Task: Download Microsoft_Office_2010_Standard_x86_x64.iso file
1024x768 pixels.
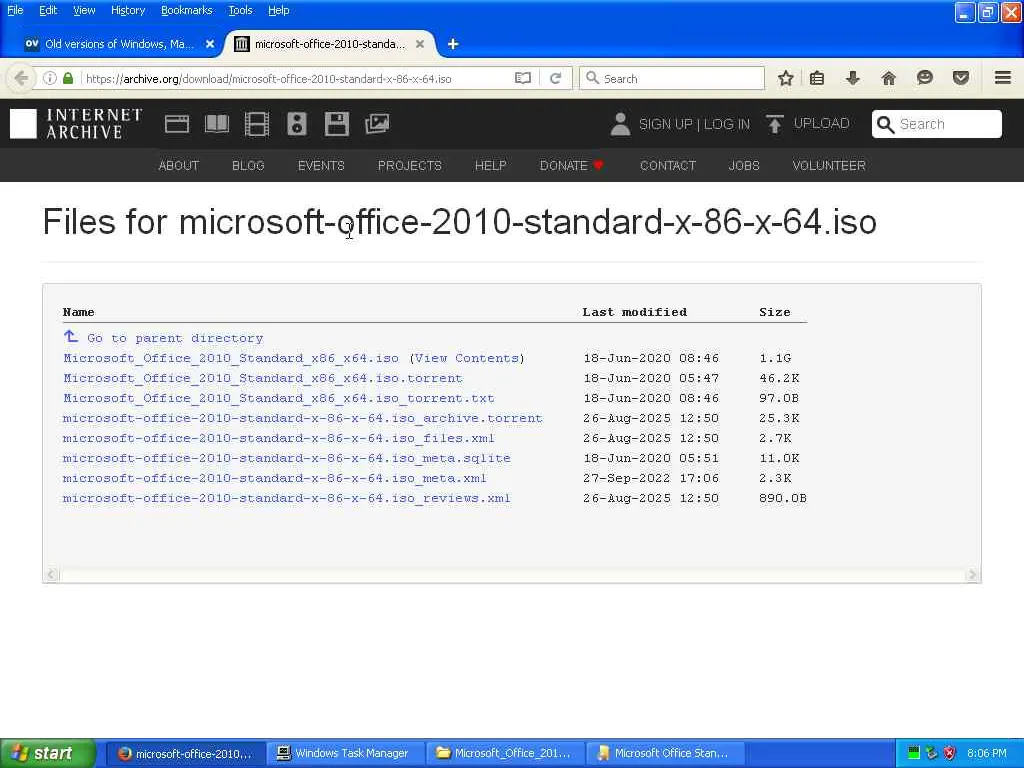Action: [x=231, y=358]
